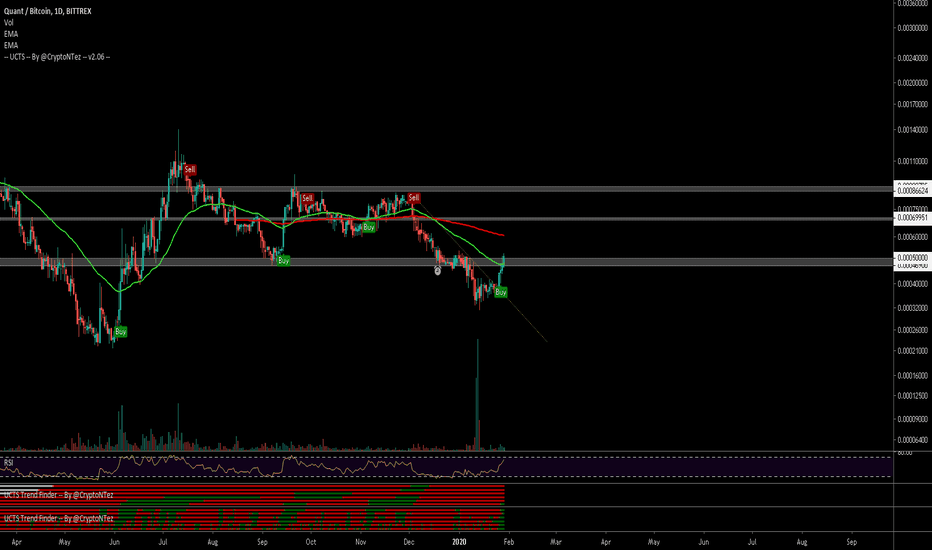Click the Dec label on time axis
The height and width of the screenshot is (550, 932).
tap(409, 542)
